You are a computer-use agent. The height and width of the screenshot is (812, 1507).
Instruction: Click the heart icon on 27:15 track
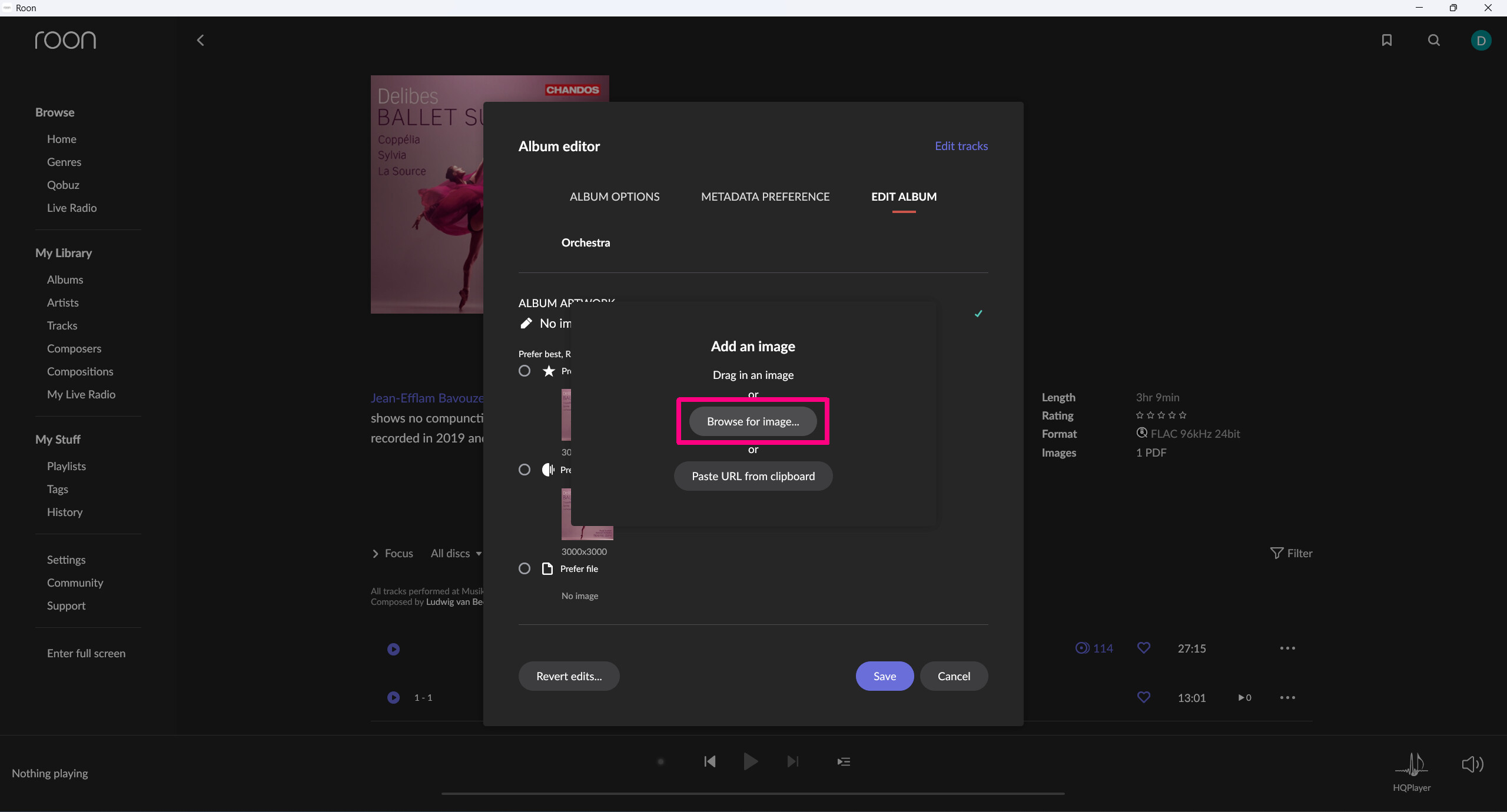1144,648
